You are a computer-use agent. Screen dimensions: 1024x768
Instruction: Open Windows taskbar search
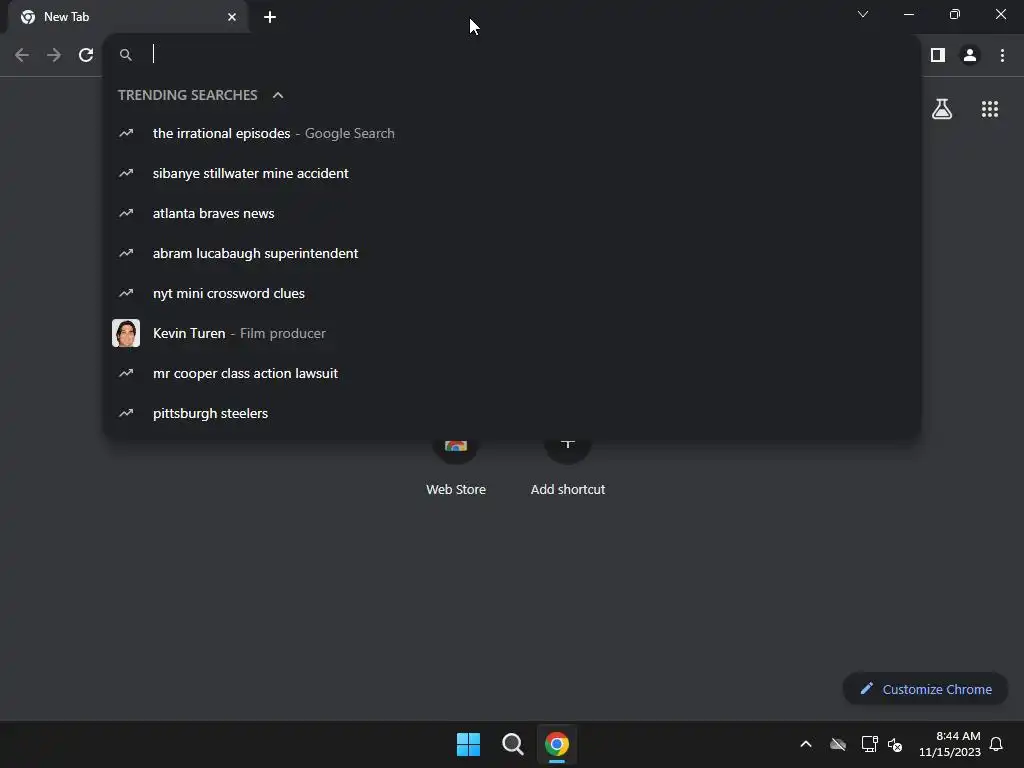tap(513, 744)
